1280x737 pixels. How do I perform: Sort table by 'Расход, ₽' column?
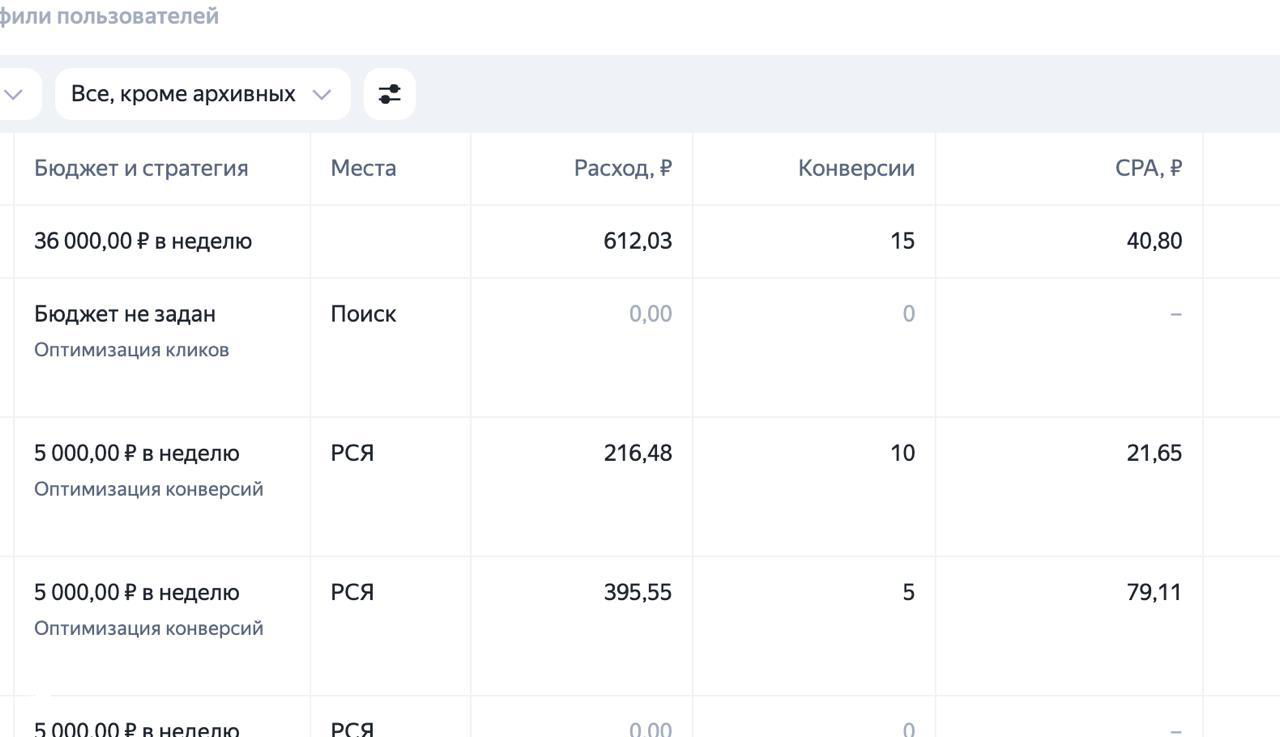(x=622, y=166)
